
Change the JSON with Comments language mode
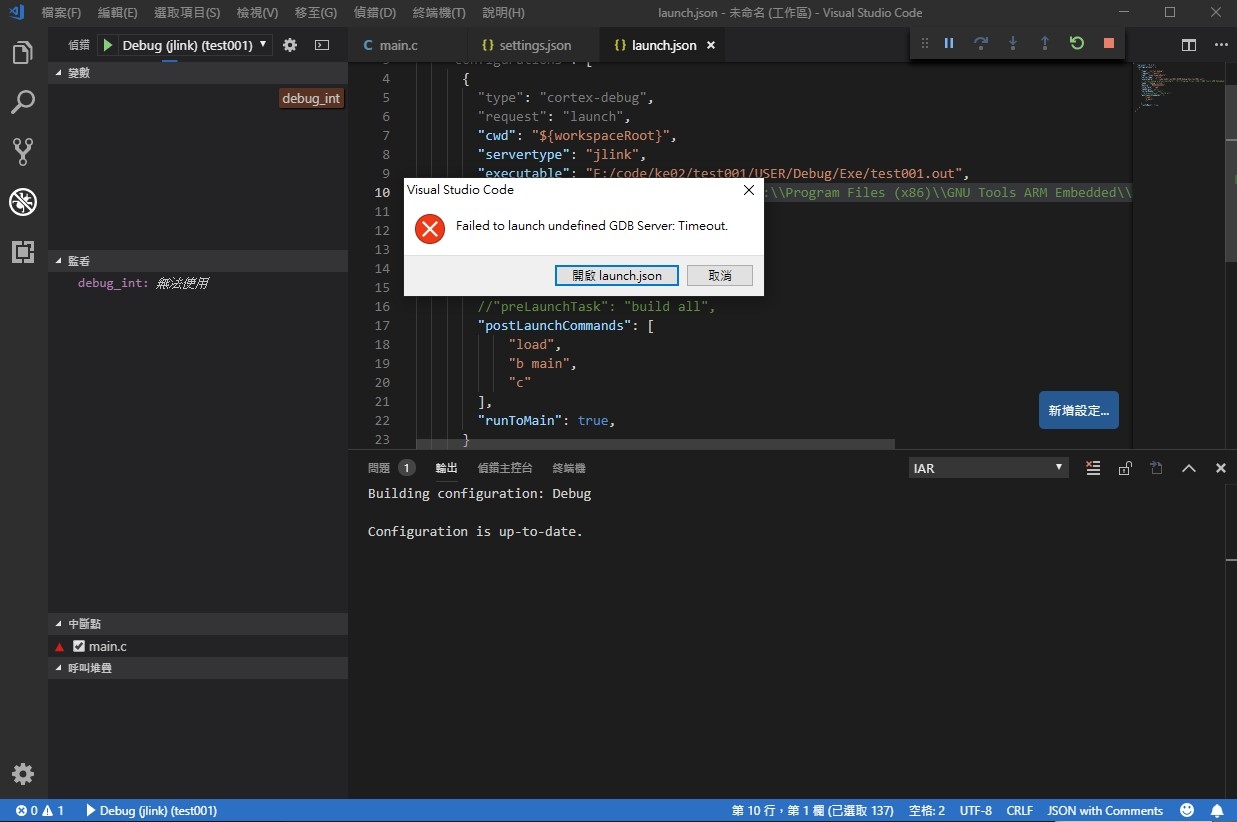coord(1105,810)
